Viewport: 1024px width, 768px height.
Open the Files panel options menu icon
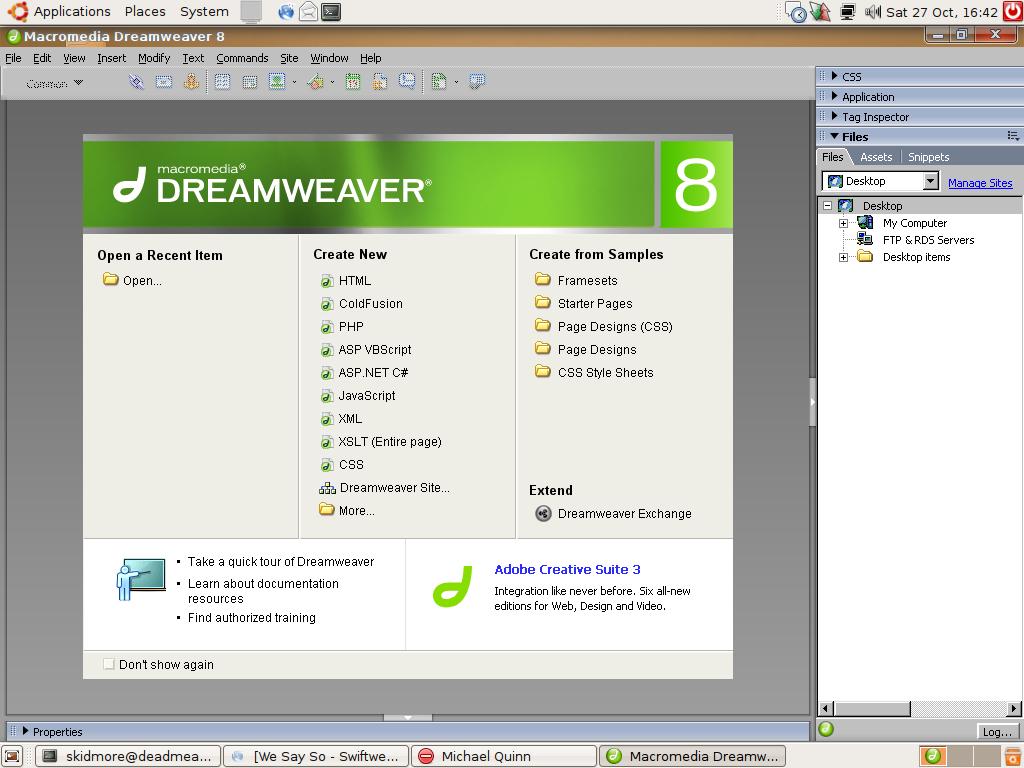pyautogui.click(x=1013, y=136)
